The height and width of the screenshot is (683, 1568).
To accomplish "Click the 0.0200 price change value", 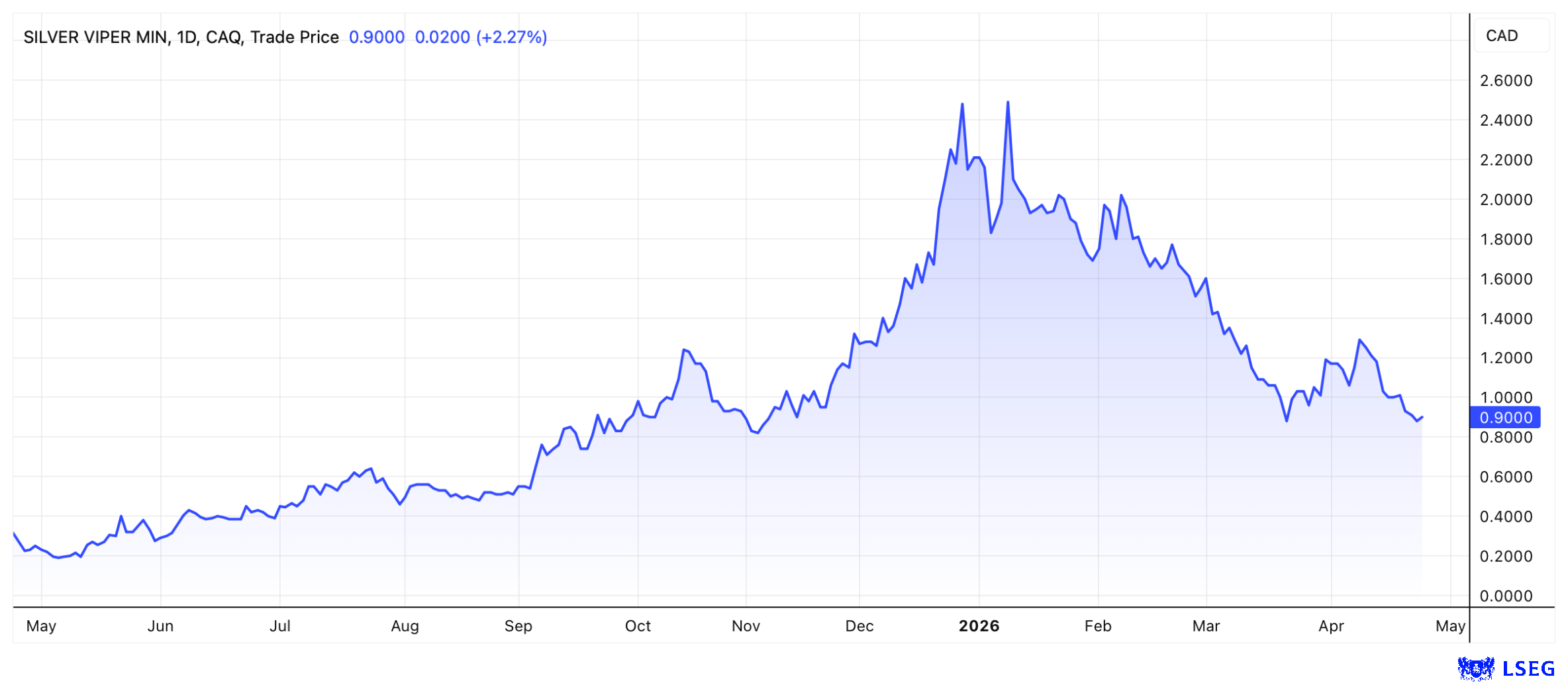I will pyautogui.click(x=442, y=37).
